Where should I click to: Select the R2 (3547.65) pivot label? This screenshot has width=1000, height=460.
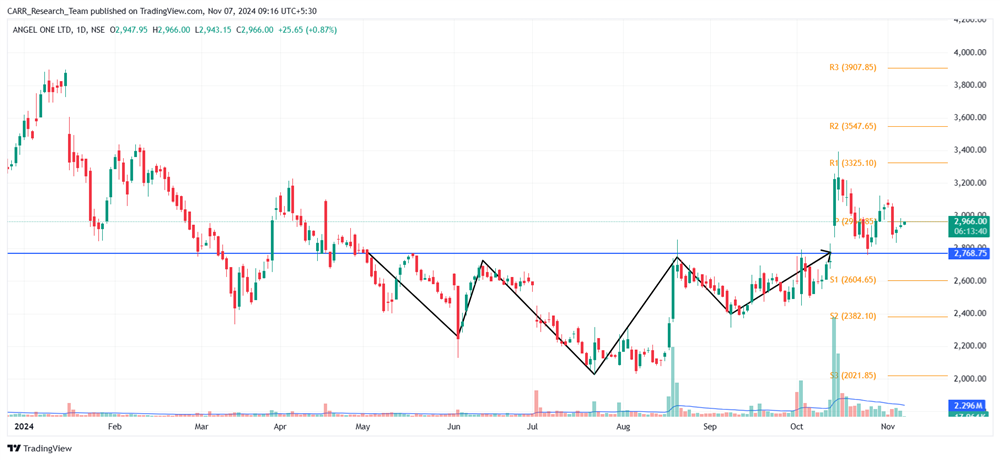(853, 126)
